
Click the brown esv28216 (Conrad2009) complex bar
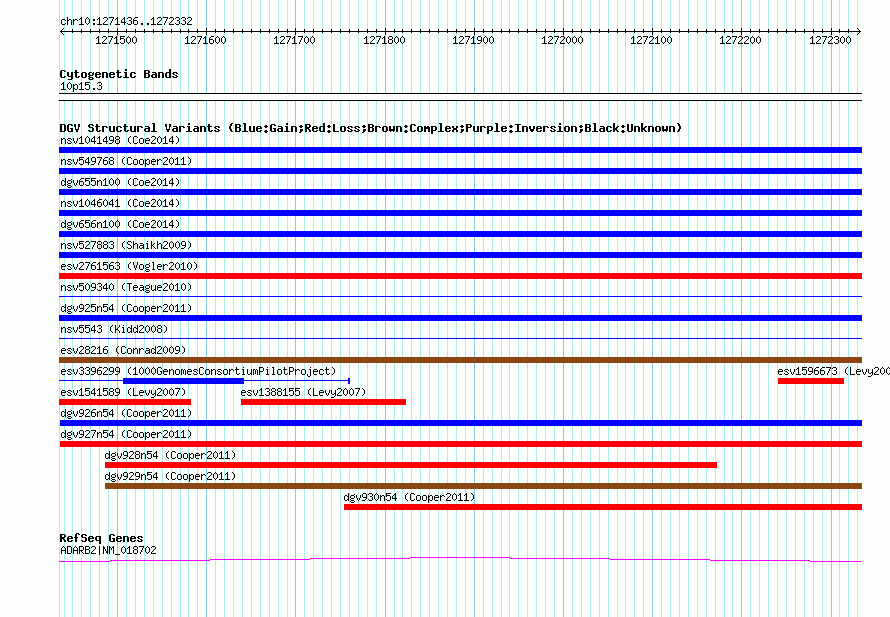pos(460,360)
